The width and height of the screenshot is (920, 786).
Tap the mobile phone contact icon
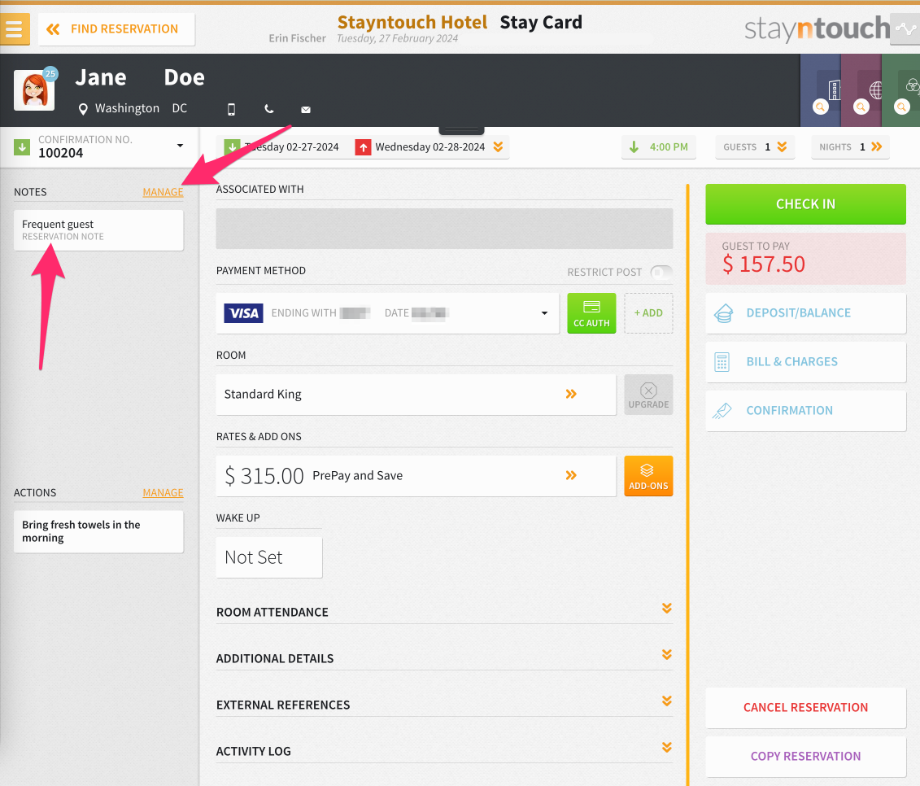[x=231, y=109]
